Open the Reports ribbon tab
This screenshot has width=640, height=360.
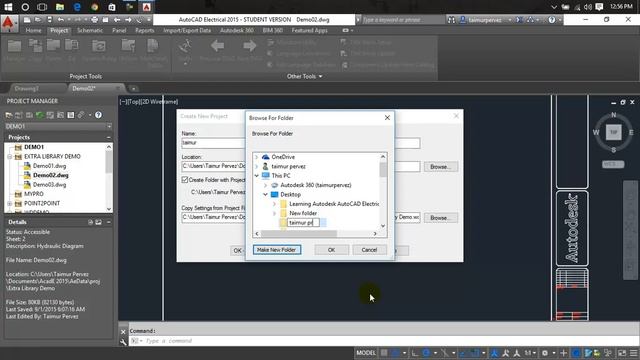(144, 30)
